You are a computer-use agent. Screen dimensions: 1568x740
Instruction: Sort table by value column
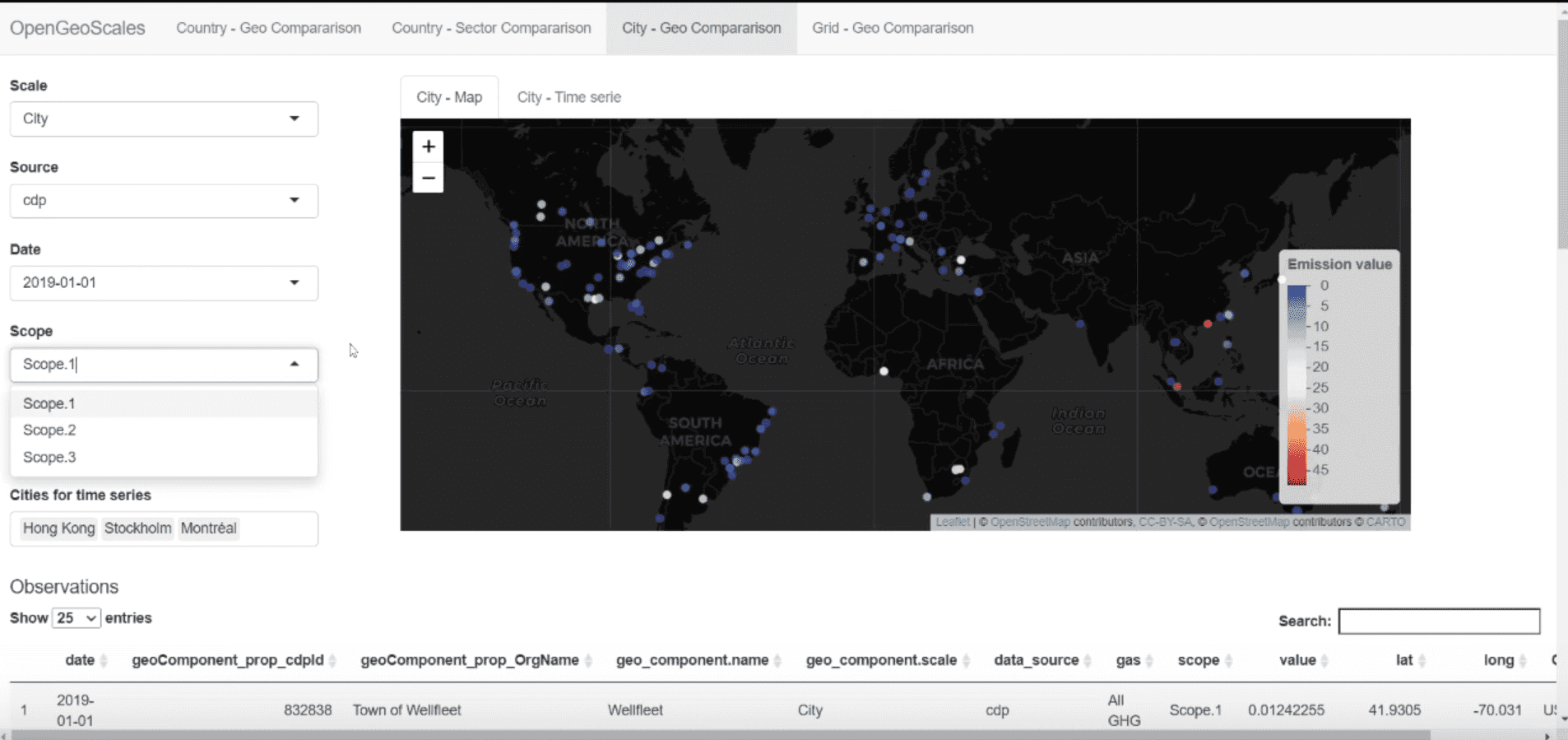pos(1297,660)
